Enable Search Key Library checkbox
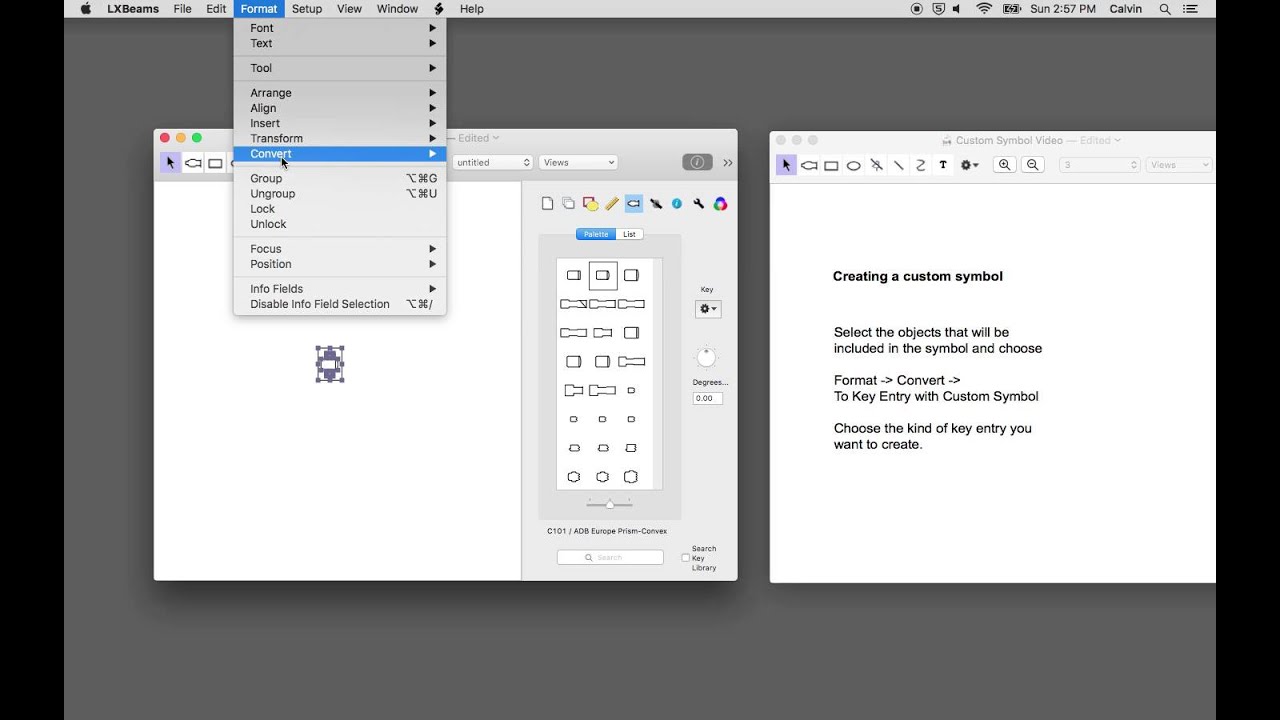Viewport: 1280px width, 720px height. pyautogui.click(x=686, y=558)
